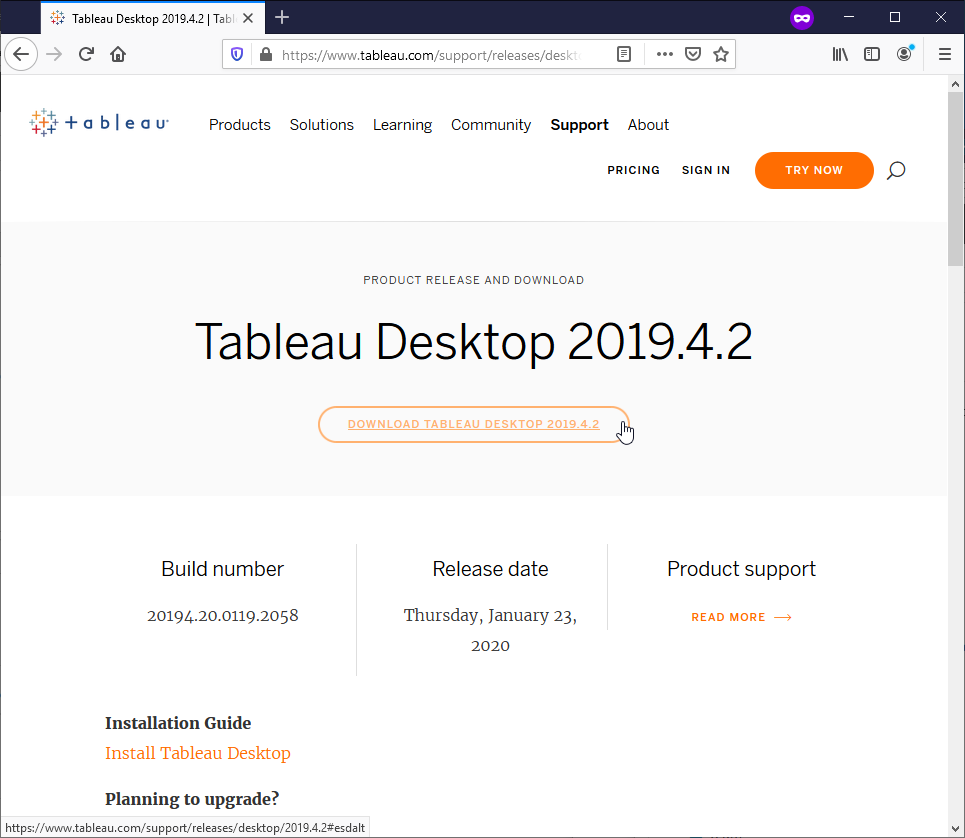This screenshot has width=965, height=838.
Task: Go to the browser Home page
Action: click(118, 54)
